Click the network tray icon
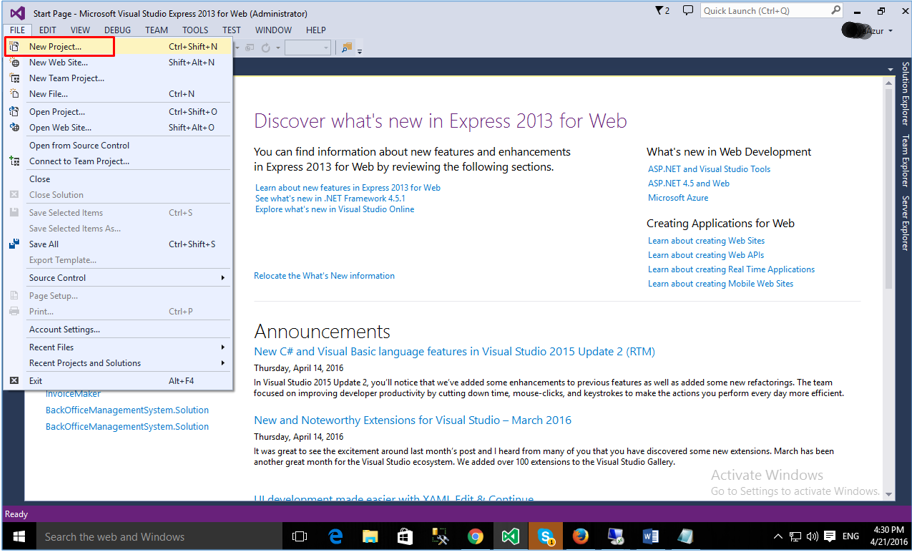912x552 pixels. pos(795,536)
